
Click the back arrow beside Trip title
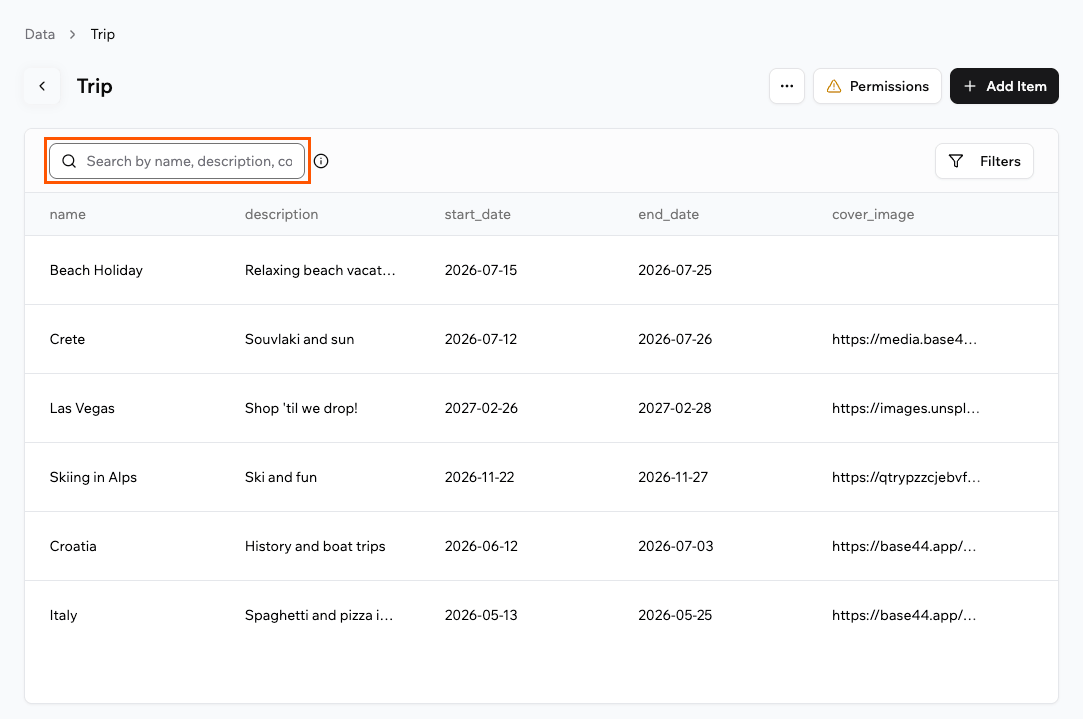tap(42, 86)
